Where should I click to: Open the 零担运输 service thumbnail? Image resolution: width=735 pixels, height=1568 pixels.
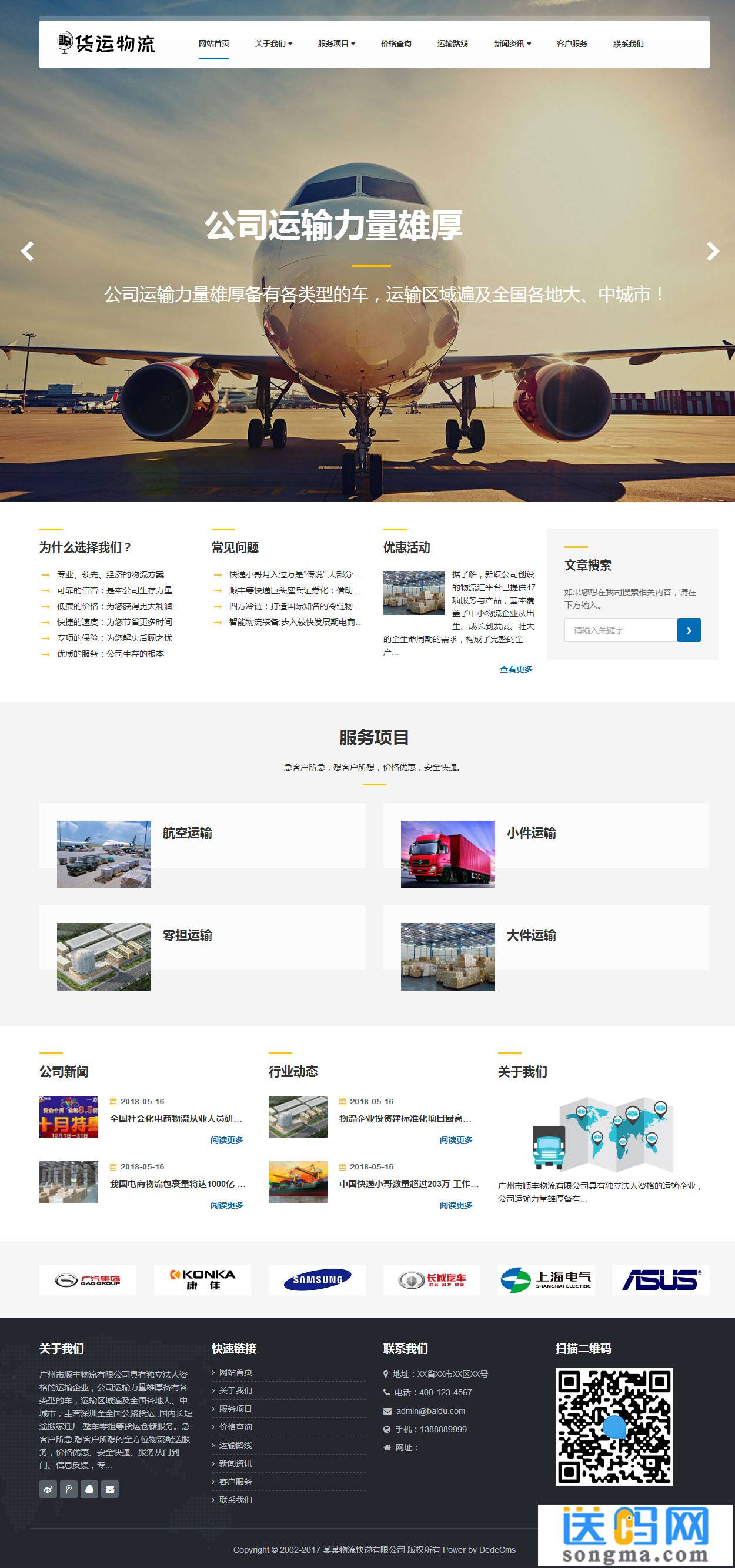pos(104,957)
